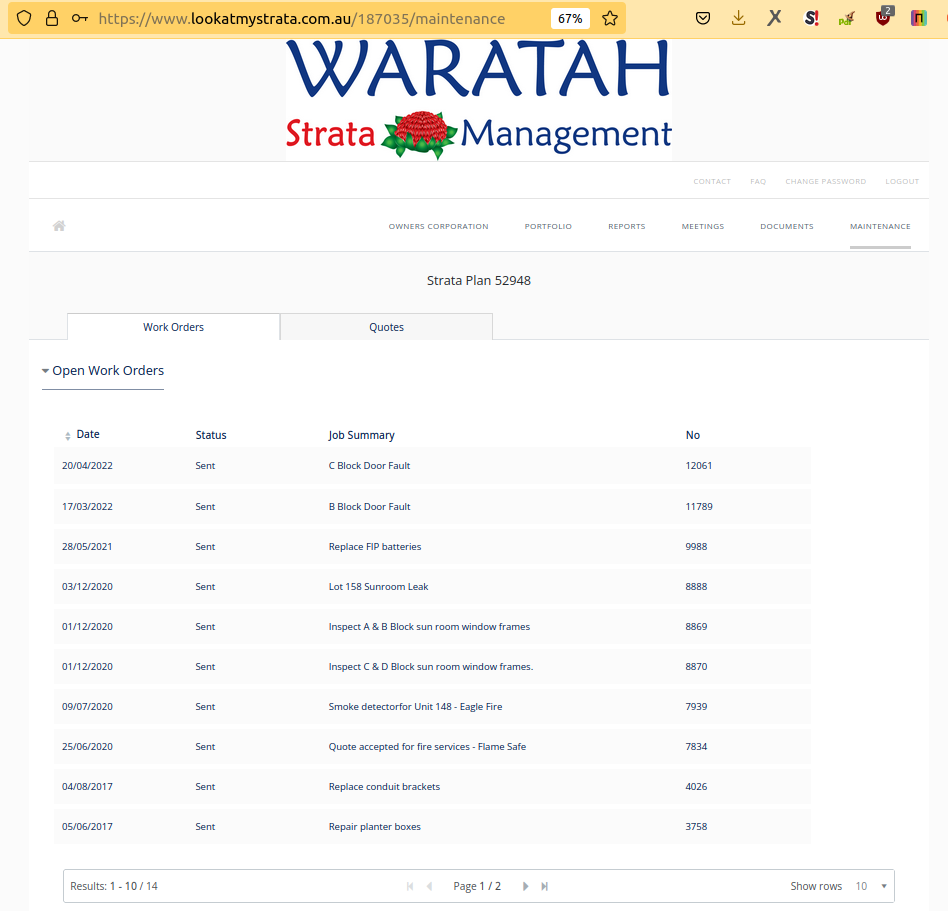Image resolution: width=948 pixels, height=911 pixels.
Task: Click the S! extension icon
Action: pos(811,18)
